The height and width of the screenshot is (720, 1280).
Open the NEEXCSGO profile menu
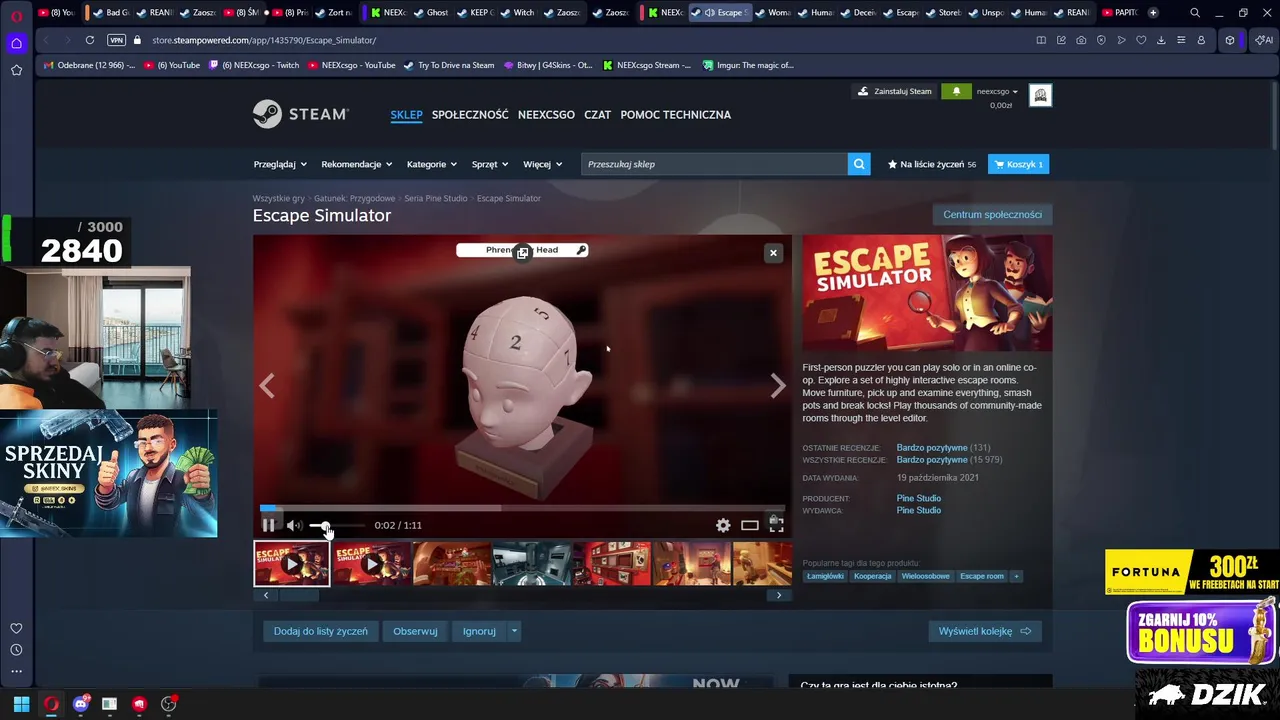tap(546, 115)
